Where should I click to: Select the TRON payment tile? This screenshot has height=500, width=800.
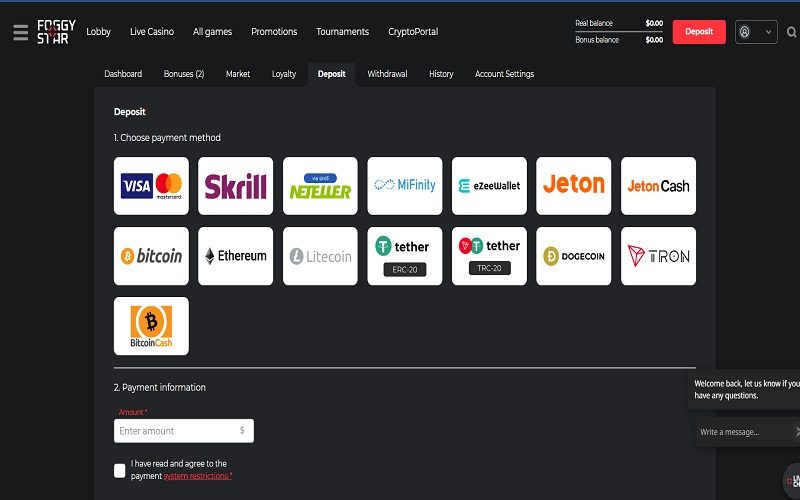click(x=658, y=256)
